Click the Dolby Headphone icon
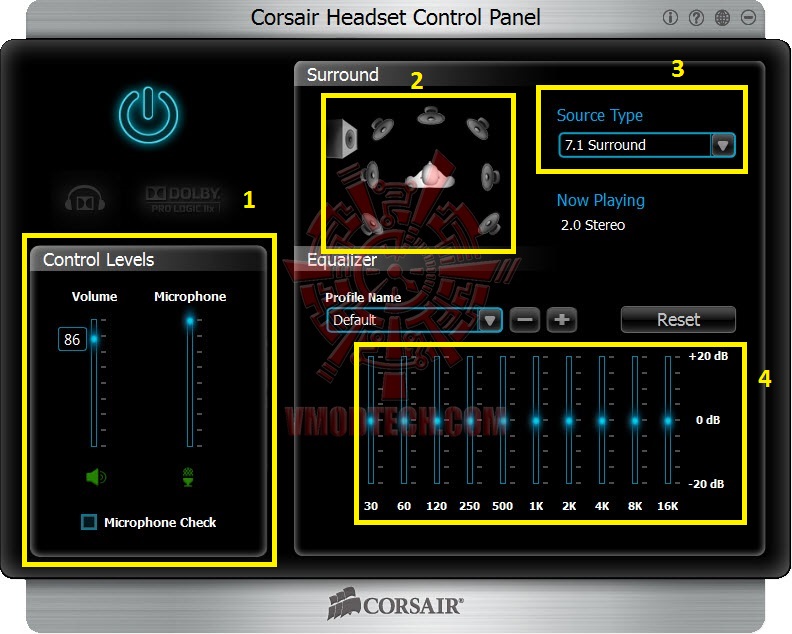 point(85,200)
